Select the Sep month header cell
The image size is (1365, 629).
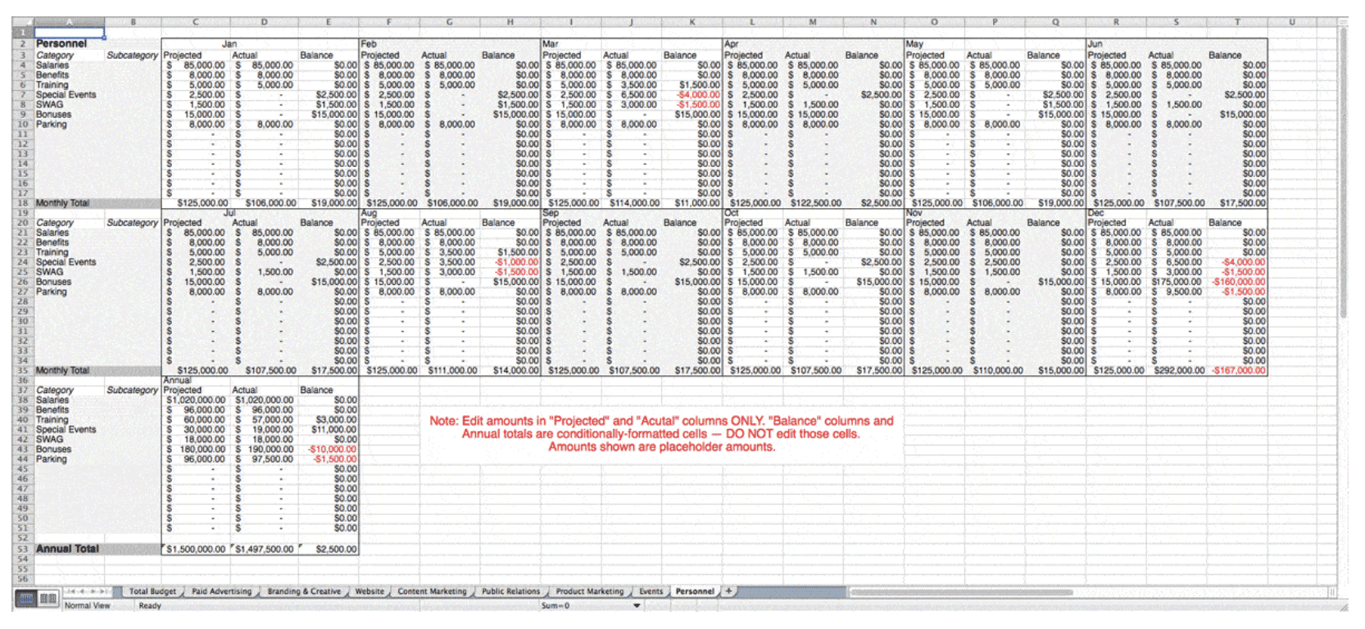(571, 213)
